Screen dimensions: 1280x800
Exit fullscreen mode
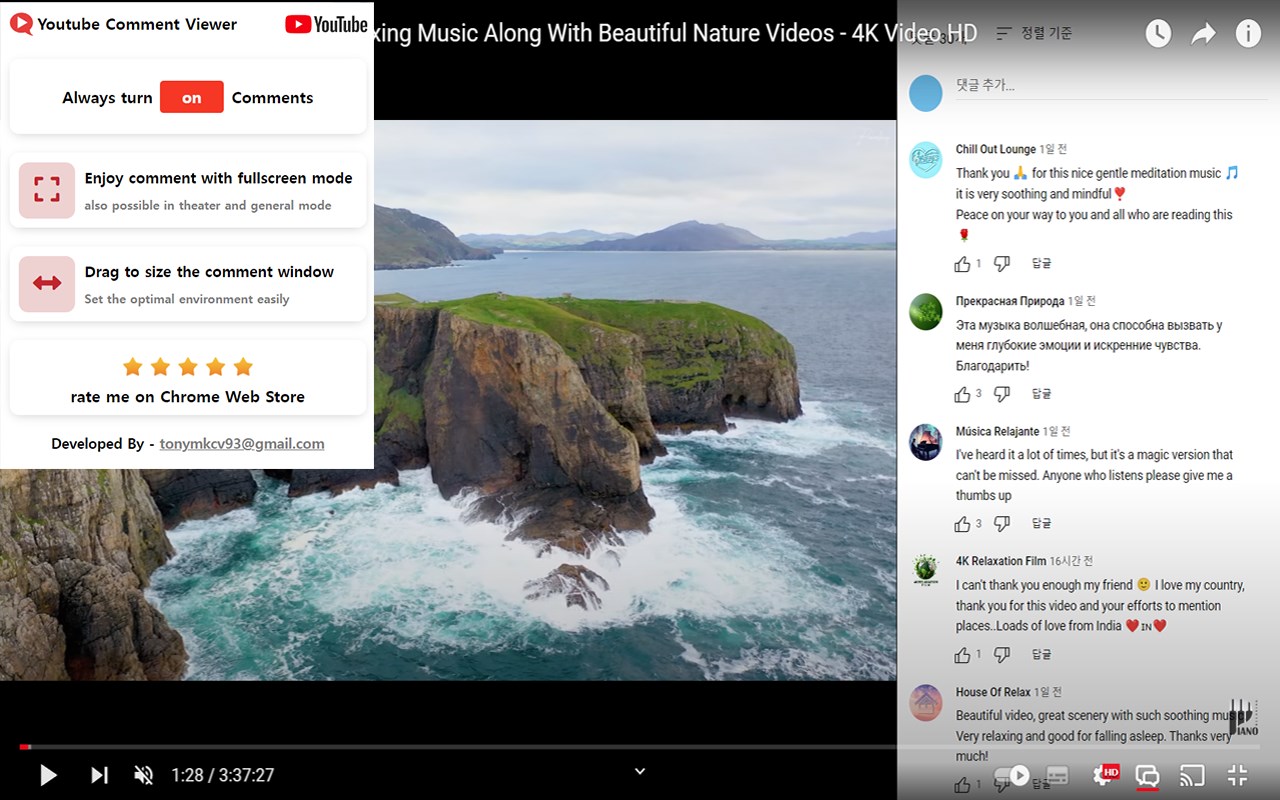pos(1237,775)
